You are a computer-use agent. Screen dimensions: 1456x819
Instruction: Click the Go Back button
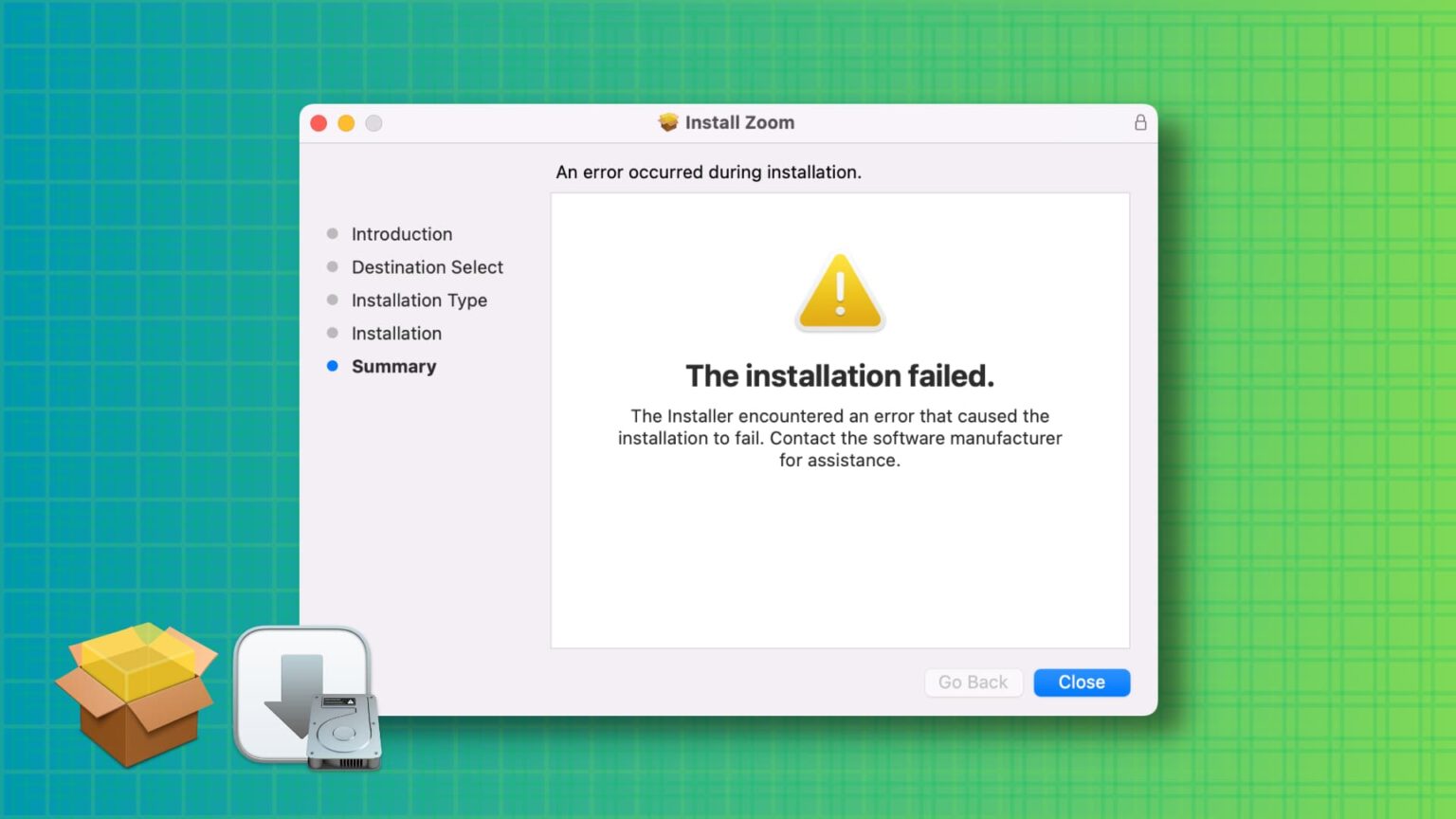973,682
